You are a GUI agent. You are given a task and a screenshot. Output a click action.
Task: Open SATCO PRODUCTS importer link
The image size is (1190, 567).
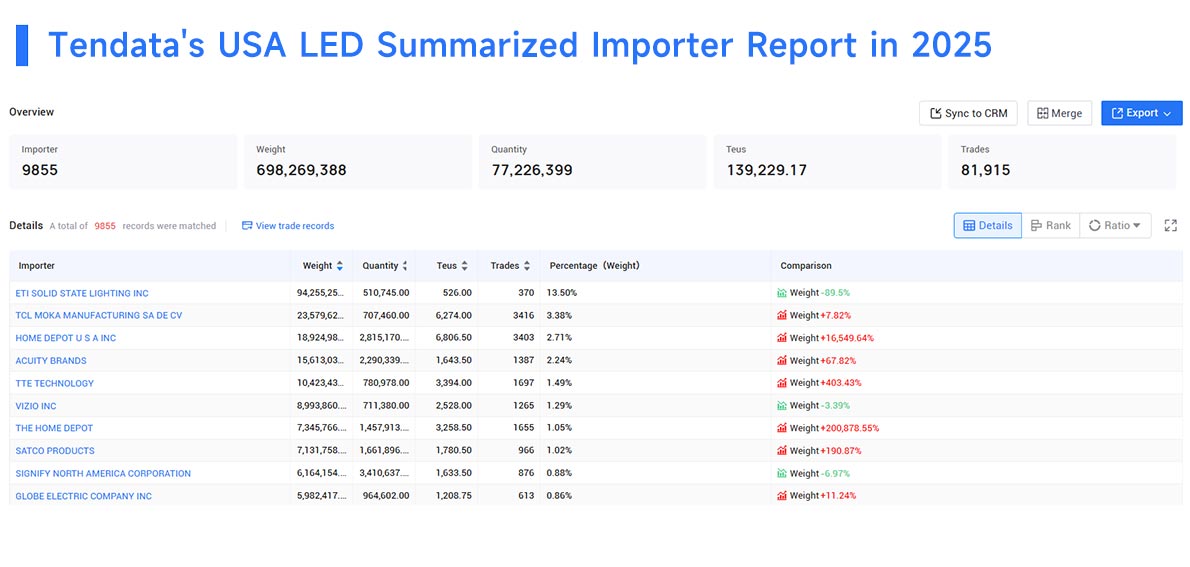[55, 451]
